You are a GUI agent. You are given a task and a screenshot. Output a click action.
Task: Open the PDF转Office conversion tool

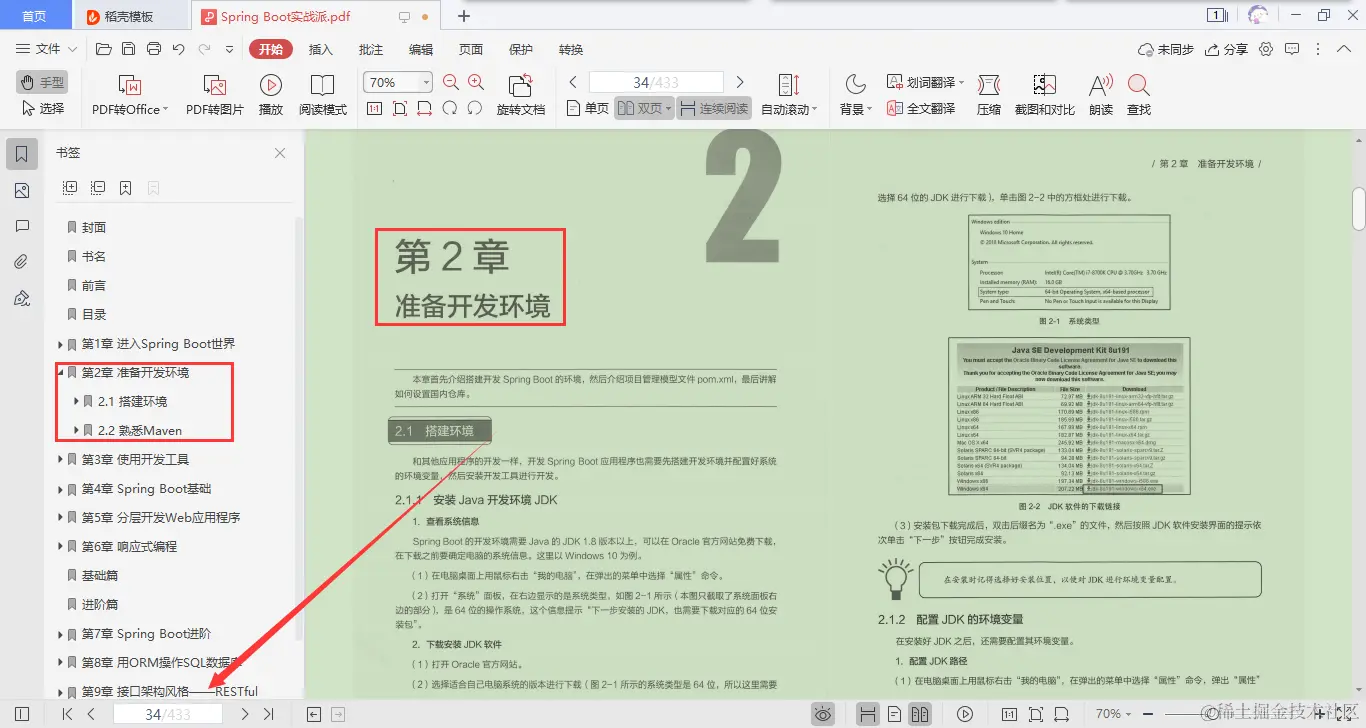(127, 95)
